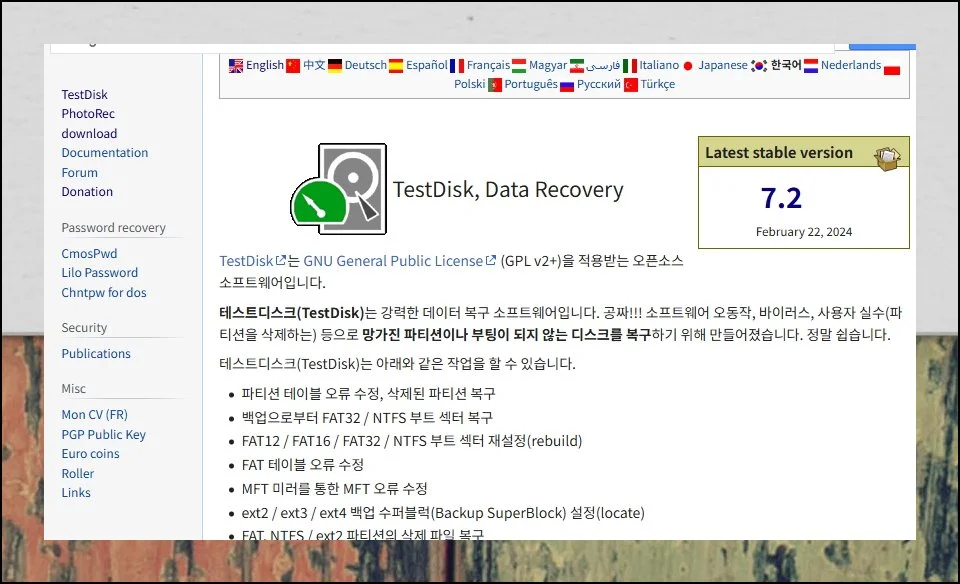Screen dimensions: 960x584
Task: Click the TestDisk hard drive logo image
Action: tap(339, 188)
